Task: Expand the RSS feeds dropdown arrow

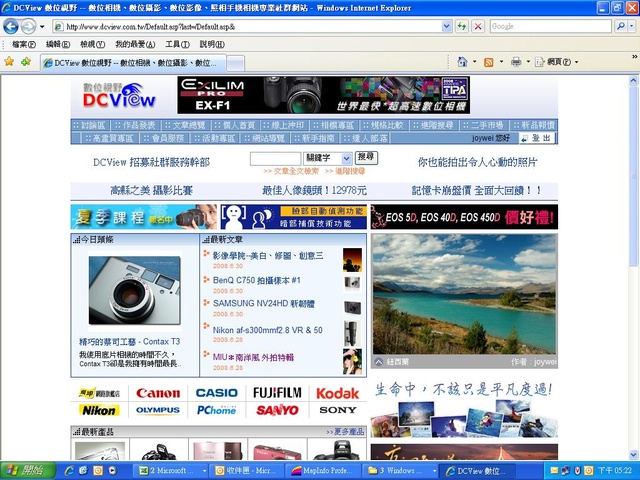Action: [501, 62]
